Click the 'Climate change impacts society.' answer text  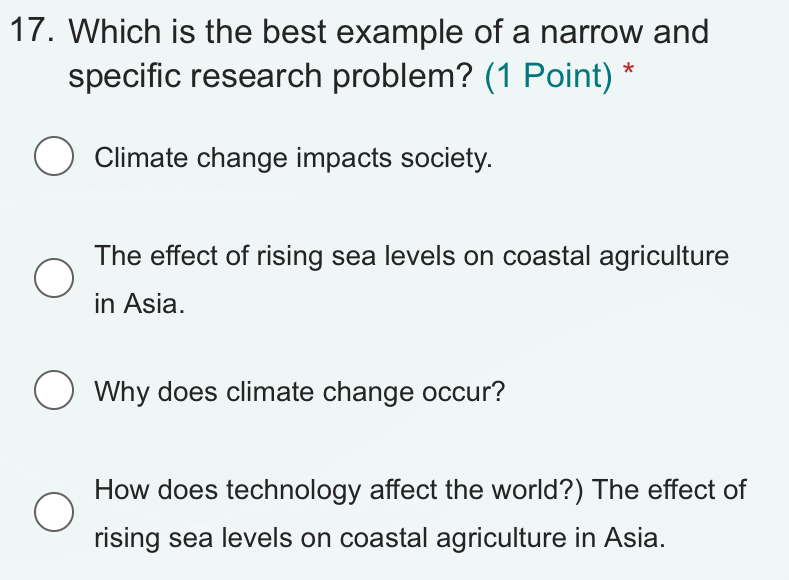[293, 158]
